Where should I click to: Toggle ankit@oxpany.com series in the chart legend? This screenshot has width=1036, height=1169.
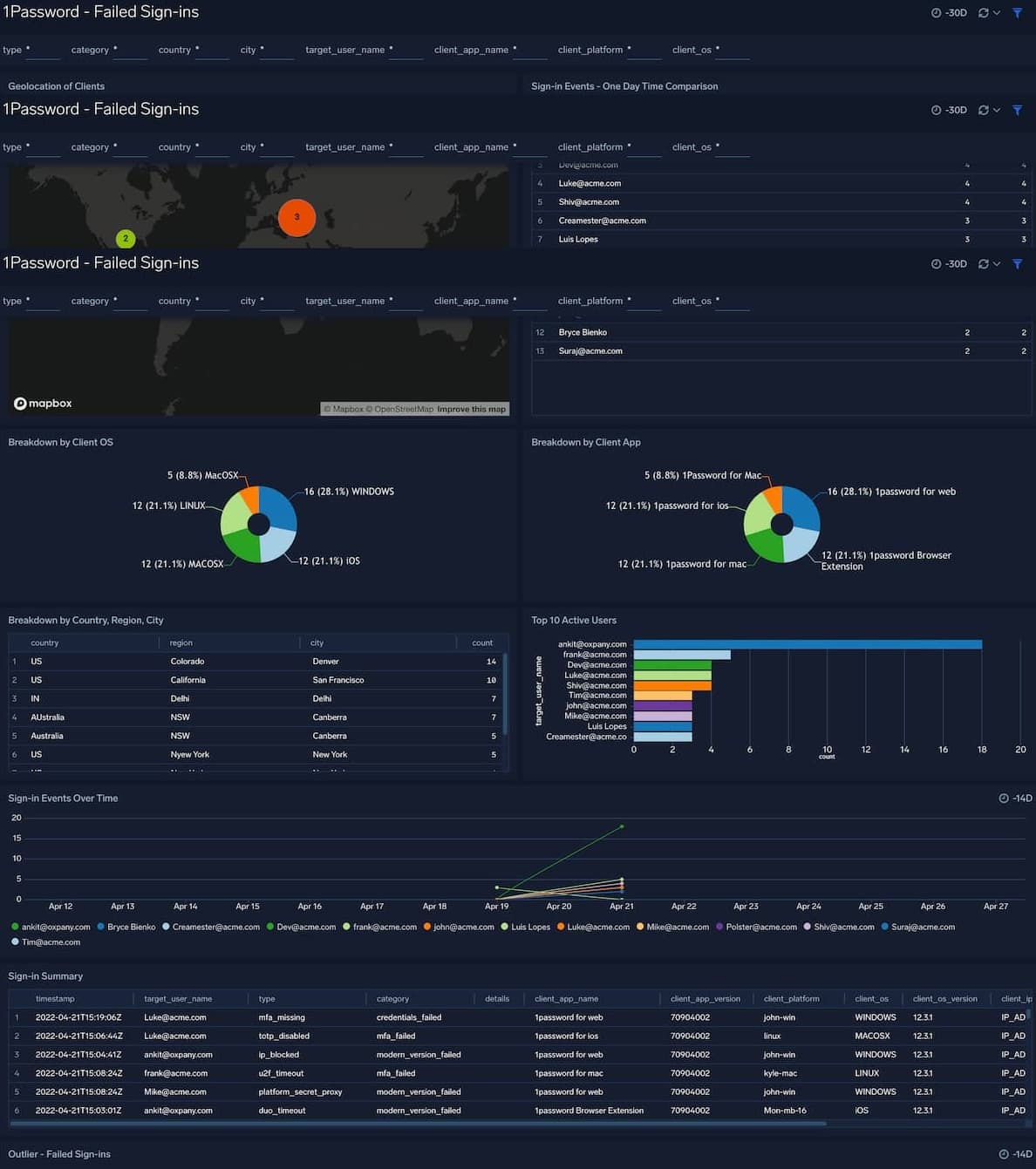tap(51, 927)
